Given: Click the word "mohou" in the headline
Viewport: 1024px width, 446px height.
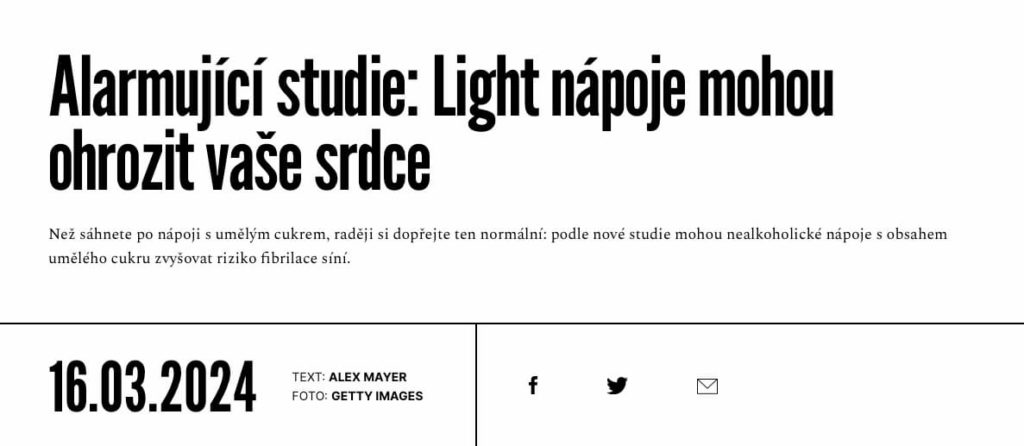Looking at the screenshot, I should tap(766, 91).
